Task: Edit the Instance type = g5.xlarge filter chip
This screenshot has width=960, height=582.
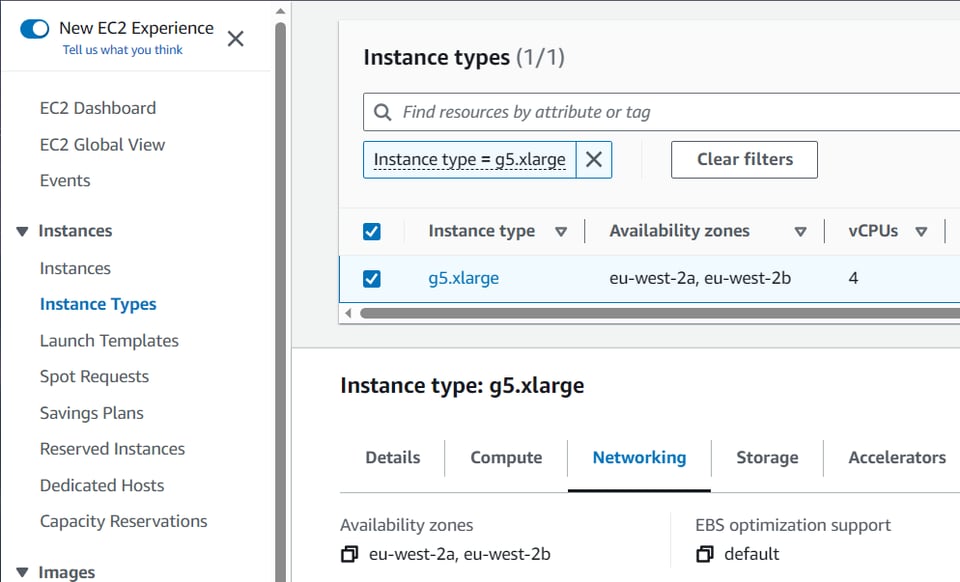Action: tap(470, 160)
